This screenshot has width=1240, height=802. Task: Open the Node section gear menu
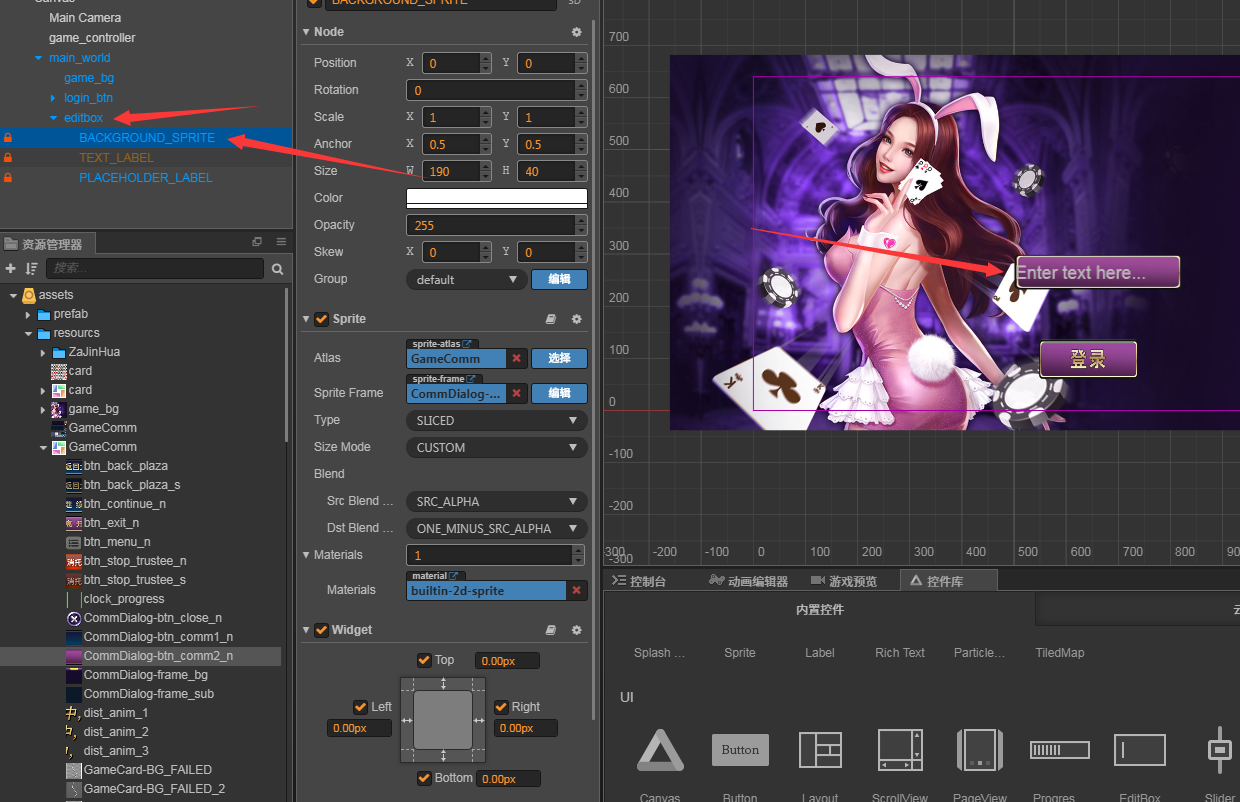pyautogui.click(x=576, y=32)
